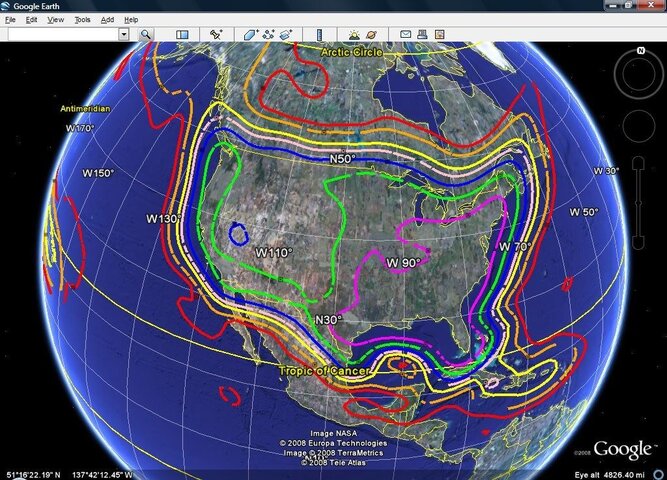This screenshot has height=480, width=667.
Task: Click the Print icon
Action: tap(422, 34)
